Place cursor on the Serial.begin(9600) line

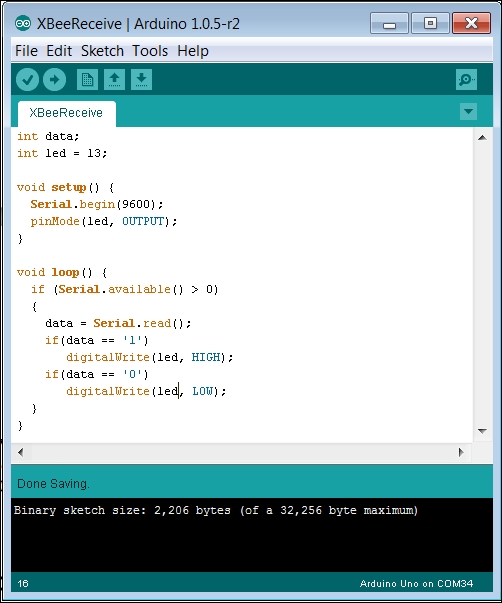97,204
